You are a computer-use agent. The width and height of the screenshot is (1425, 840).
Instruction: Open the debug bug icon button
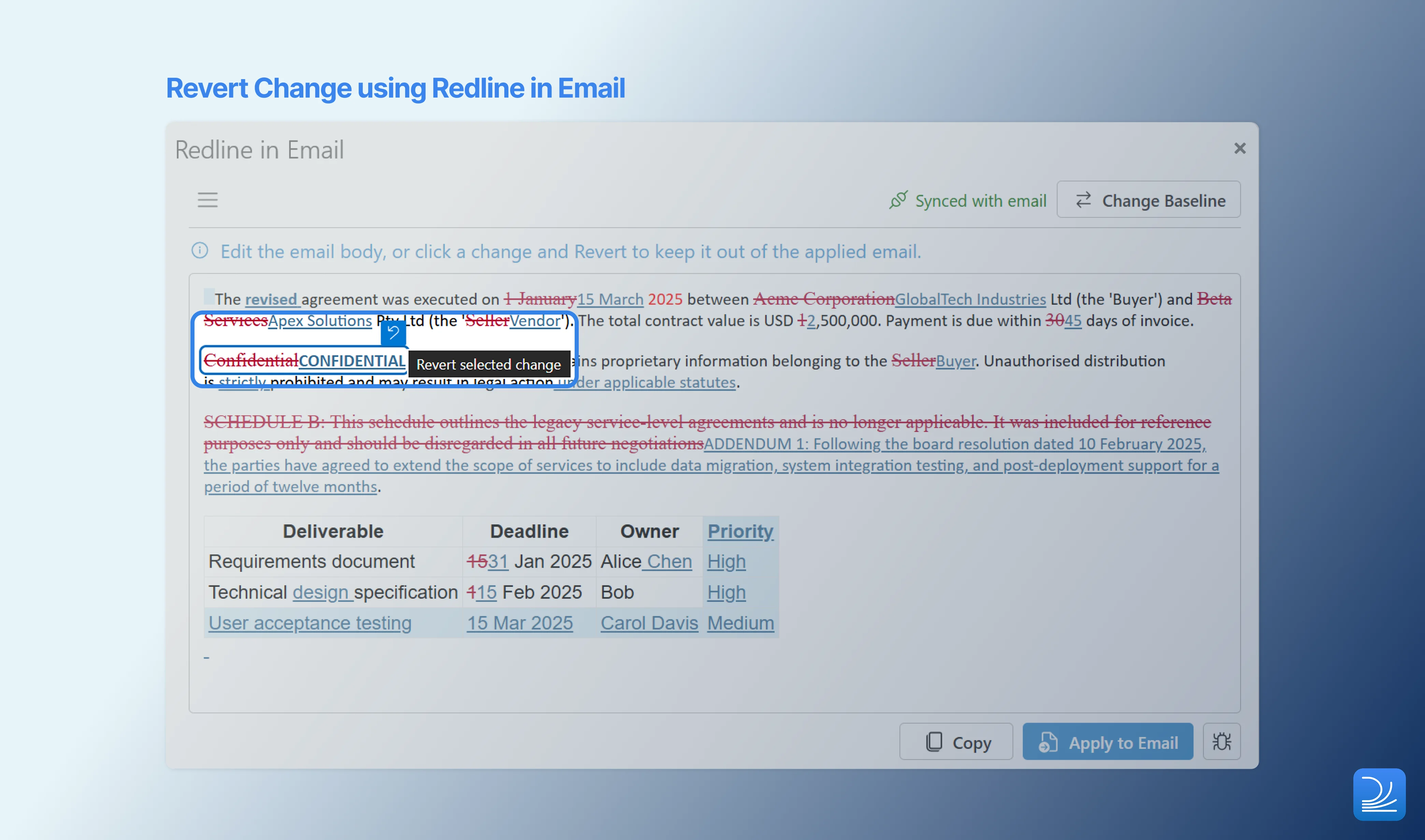click(1221, 742)
